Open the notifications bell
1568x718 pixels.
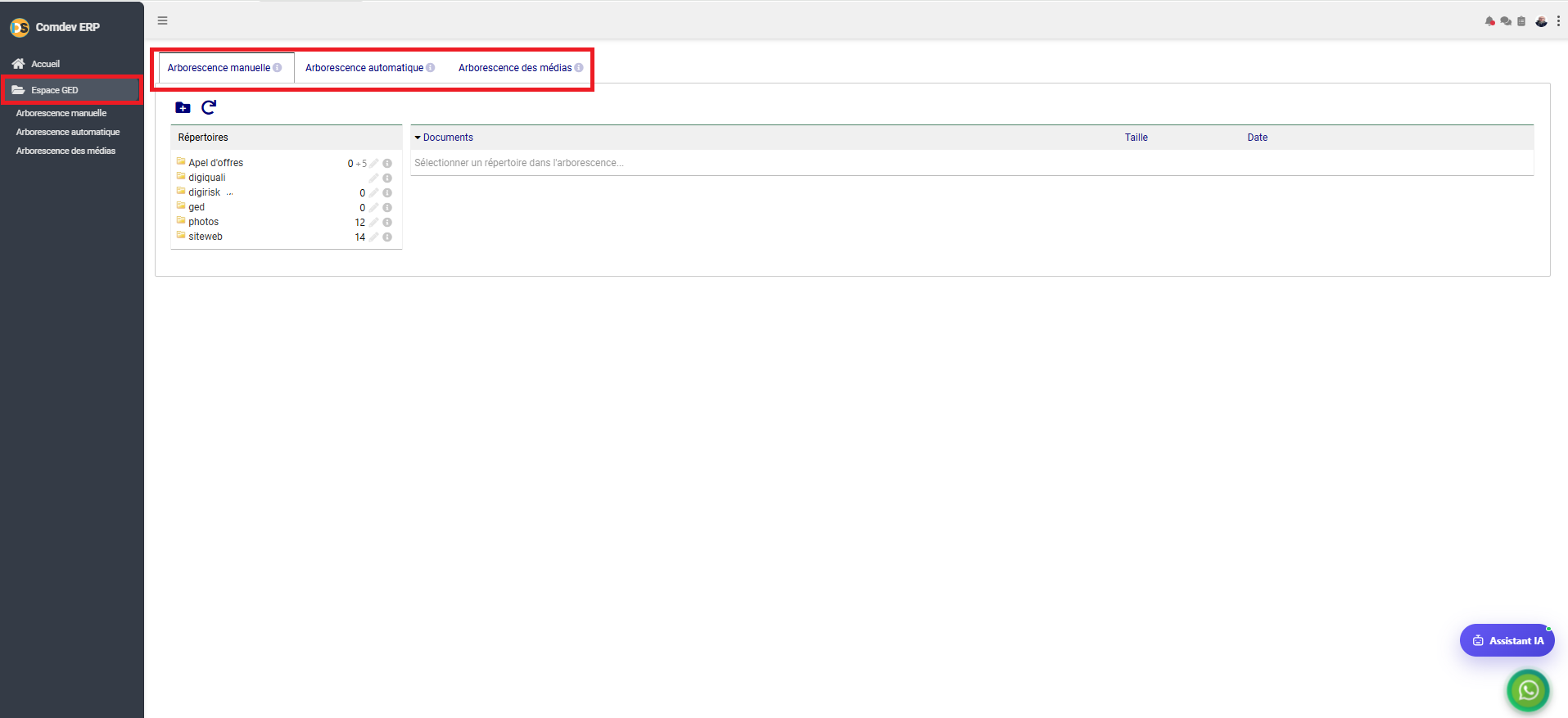(x=1489, y=21)
